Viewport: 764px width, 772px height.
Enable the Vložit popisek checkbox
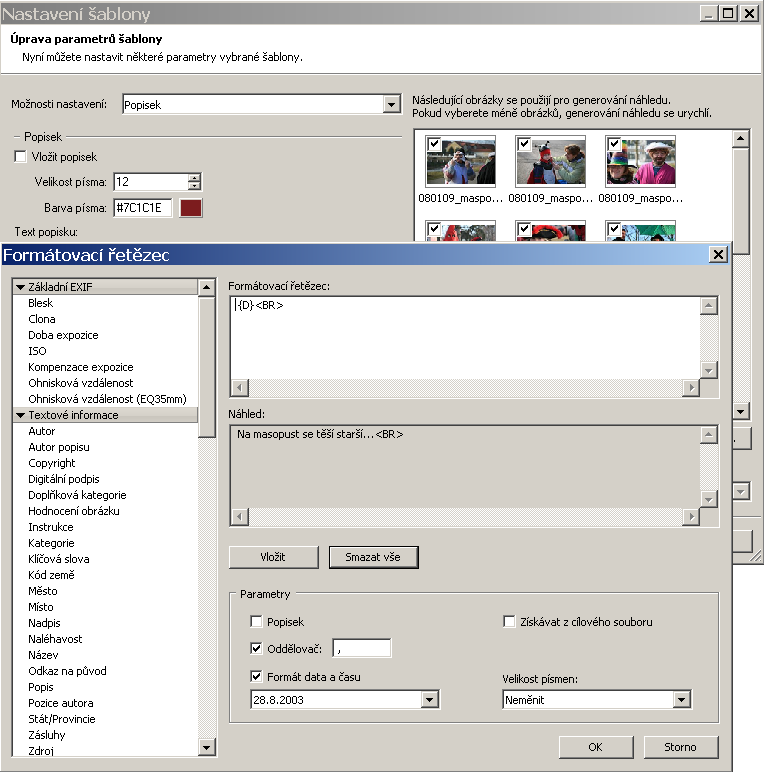pos(20,157)
